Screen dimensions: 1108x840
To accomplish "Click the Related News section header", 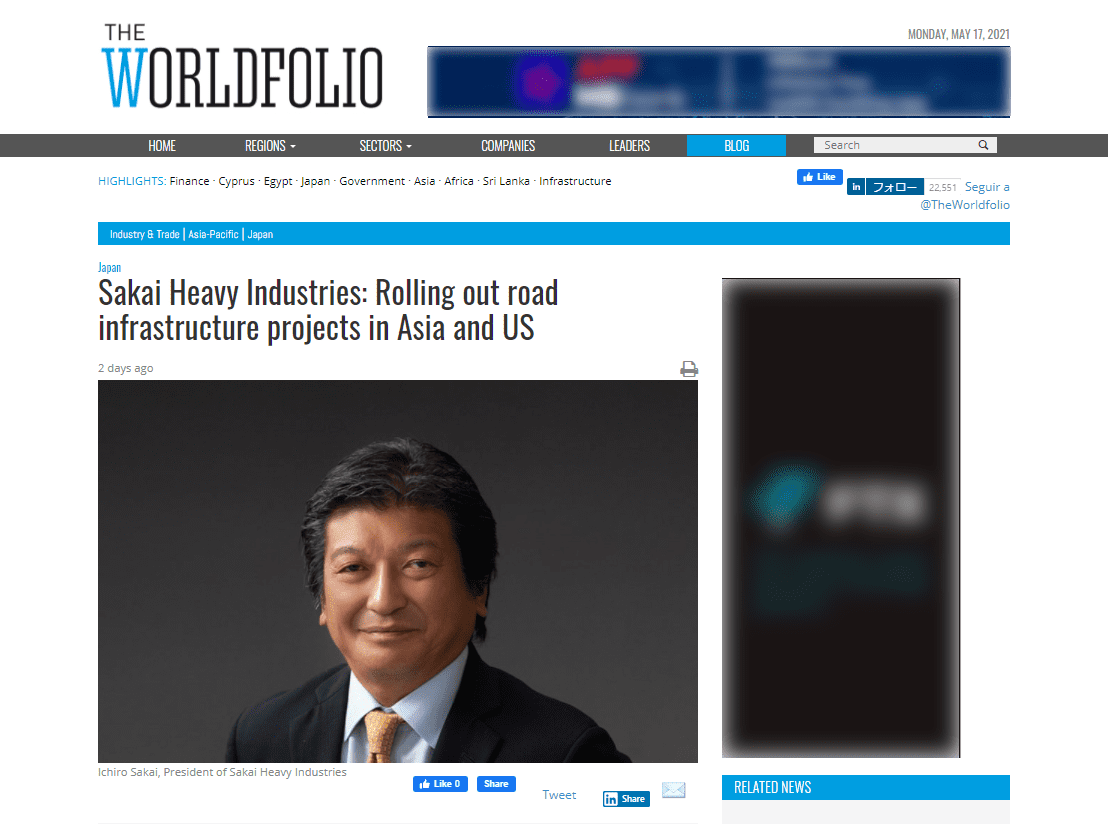I will 866,787.
